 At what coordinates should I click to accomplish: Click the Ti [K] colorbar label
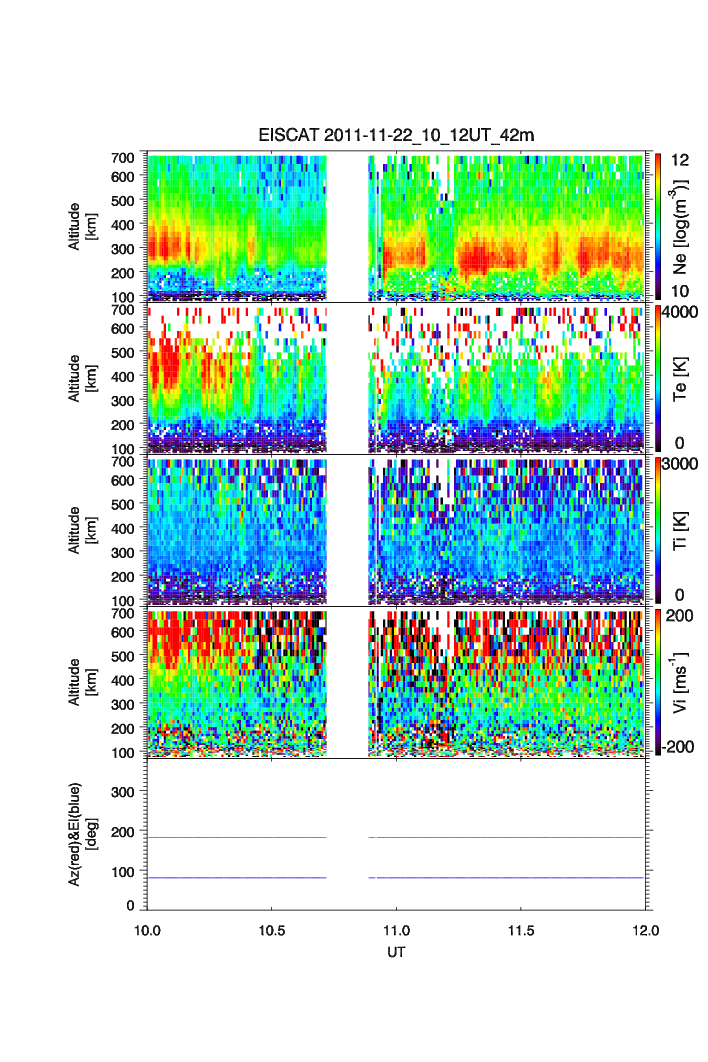click(684, 530)
